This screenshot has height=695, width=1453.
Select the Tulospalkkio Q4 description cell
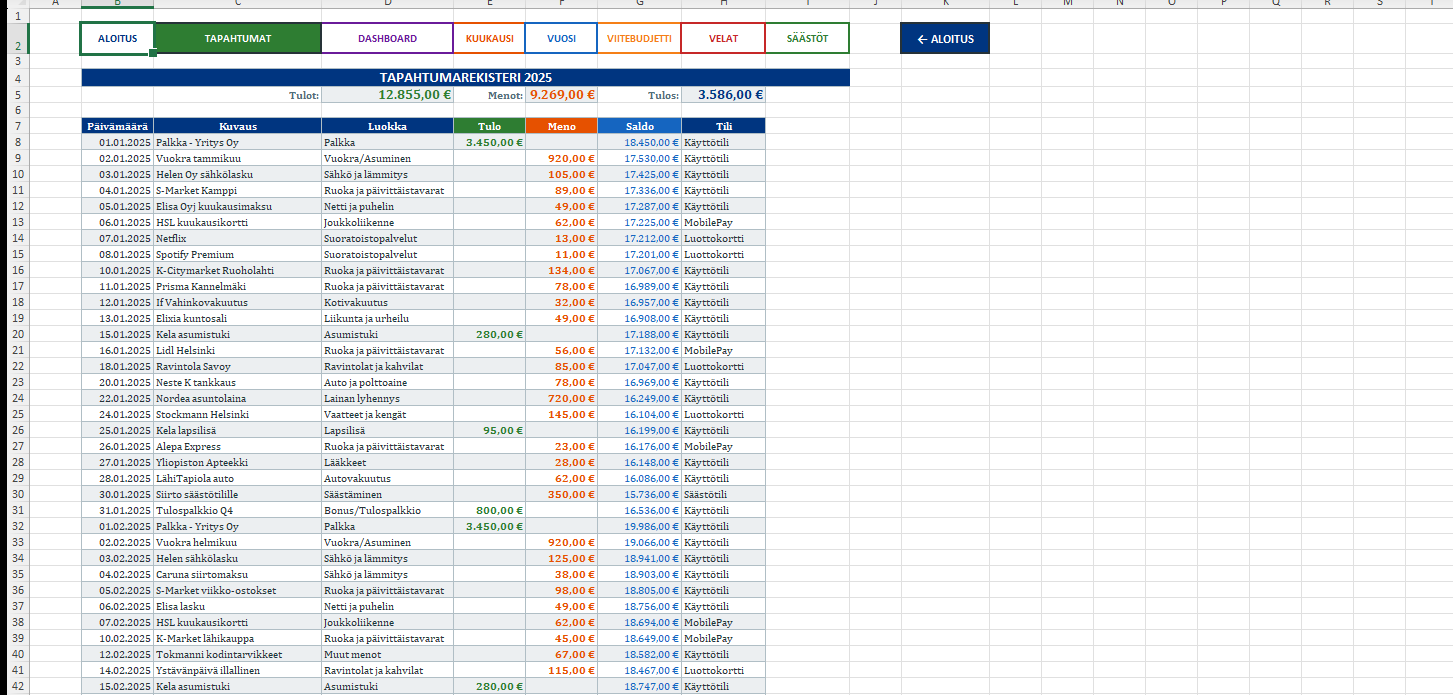click(238, 510)
